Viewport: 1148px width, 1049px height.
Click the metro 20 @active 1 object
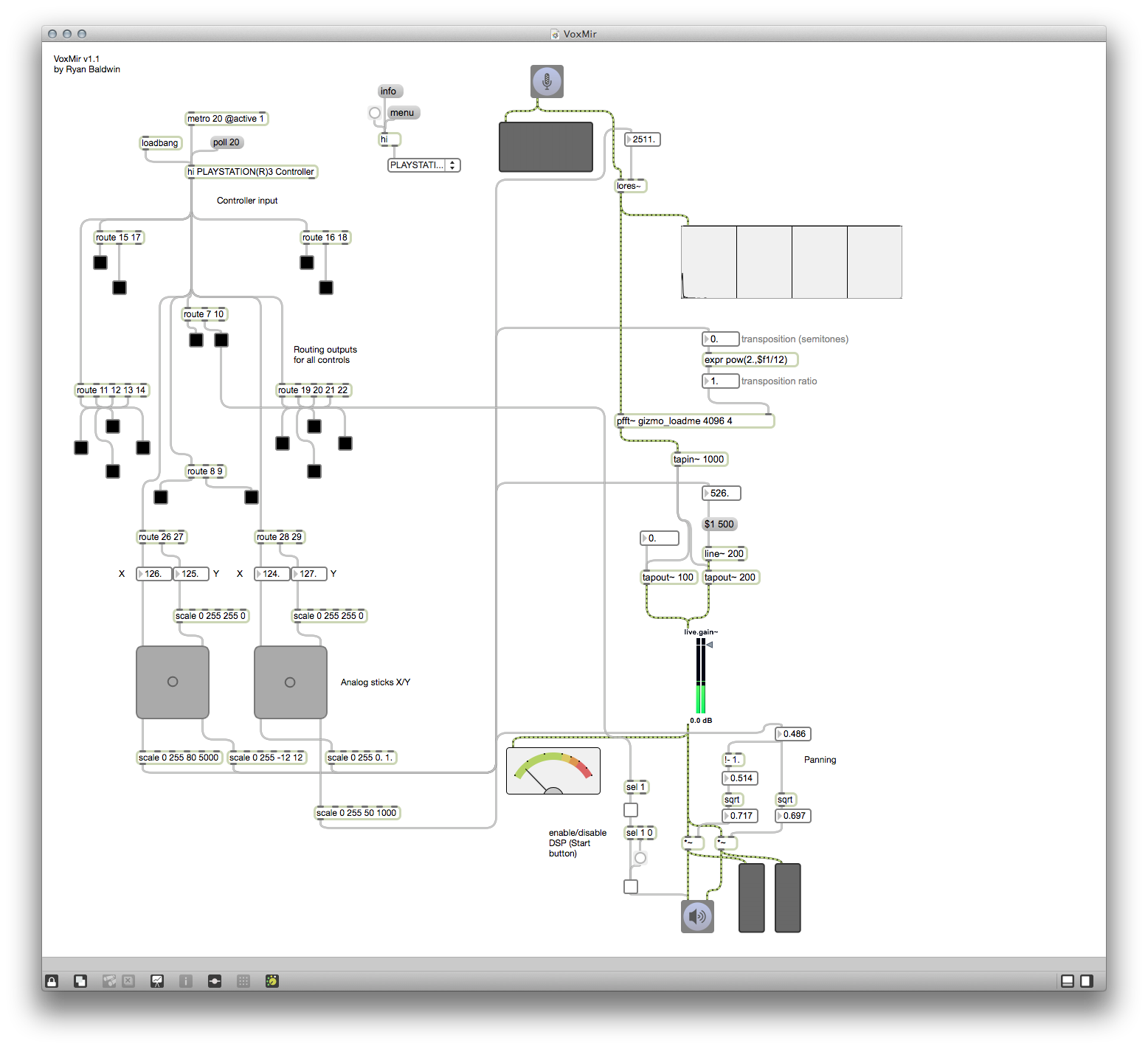pos(226,119)
